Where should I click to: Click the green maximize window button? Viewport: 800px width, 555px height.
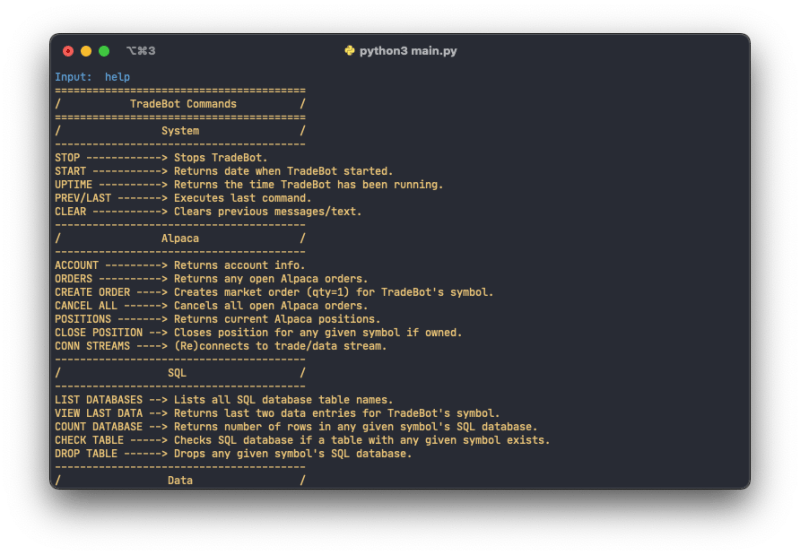pyautogui.click(x=104, y=51)
